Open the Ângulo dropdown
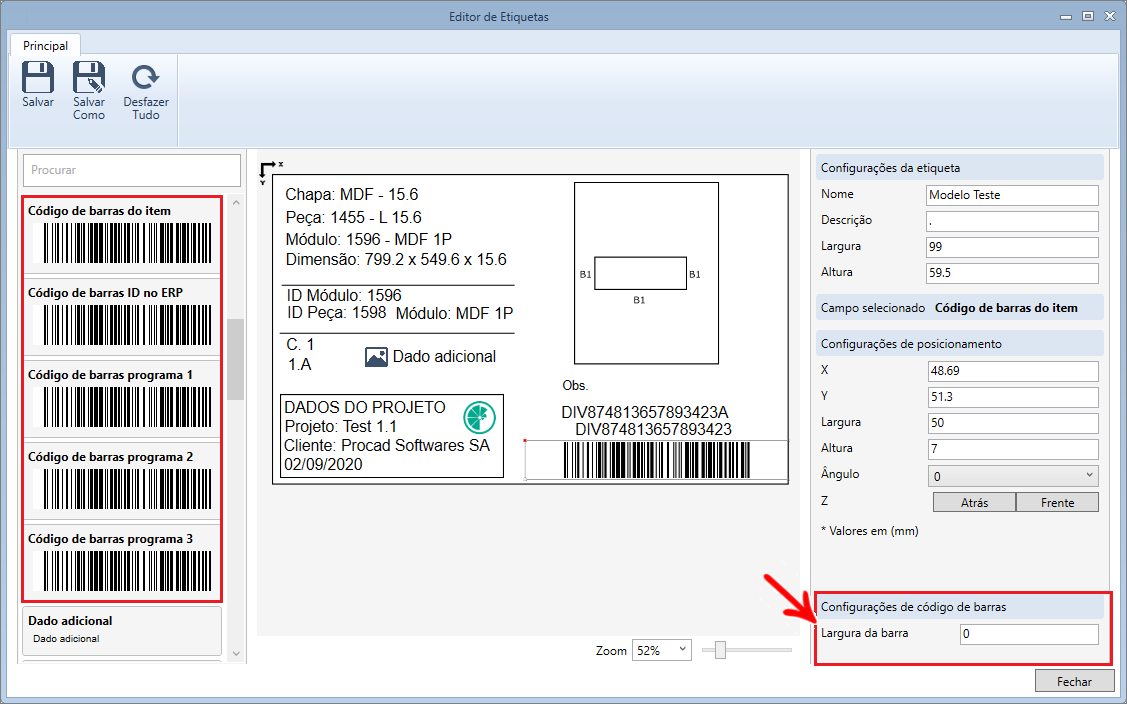The width and height of the screenshot is (1127, 704). pyautogui.click(x=1012, y=475)
